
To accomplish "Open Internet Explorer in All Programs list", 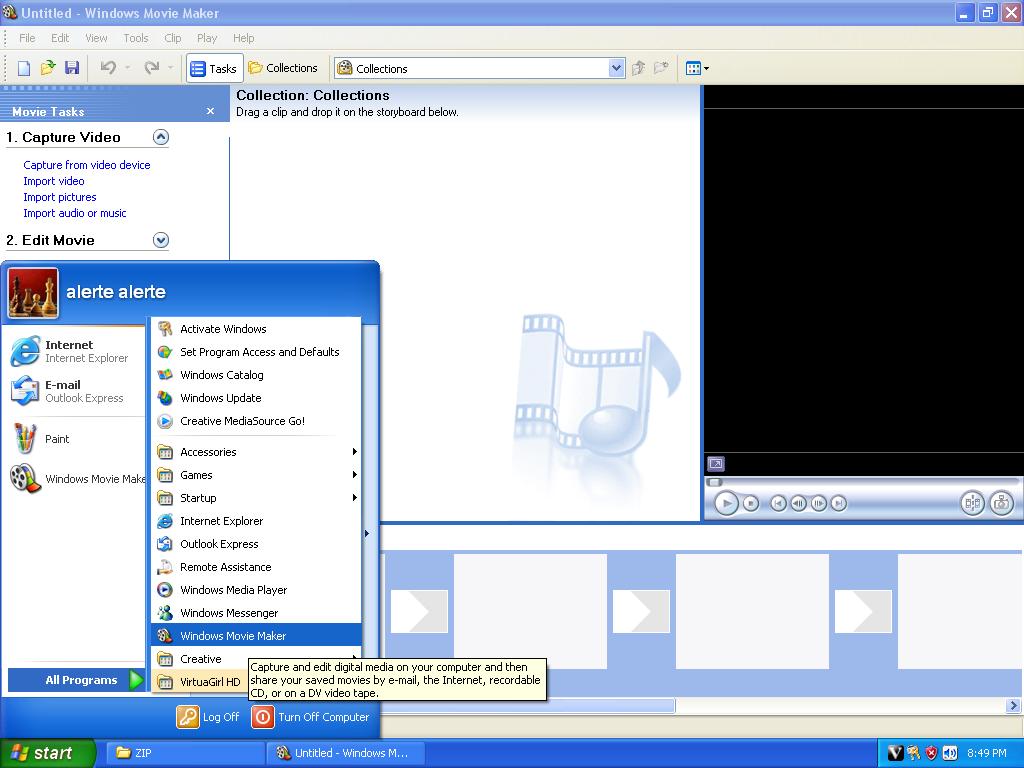I will click(x=256, y=521).
